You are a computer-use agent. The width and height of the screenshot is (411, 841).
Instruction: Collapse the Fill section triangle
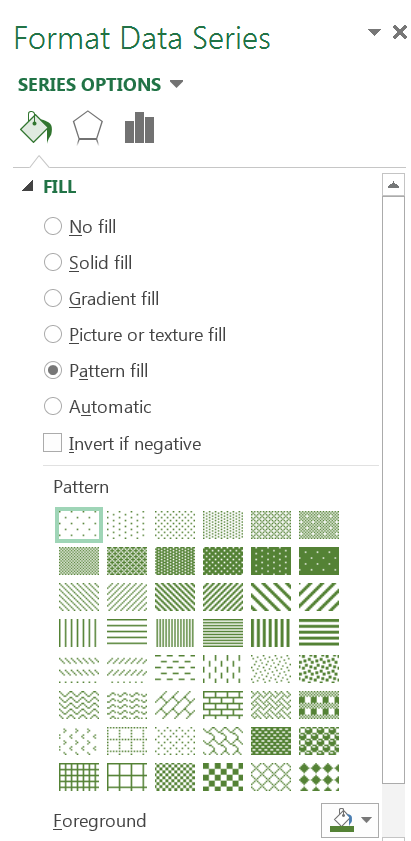coord(27,186)
